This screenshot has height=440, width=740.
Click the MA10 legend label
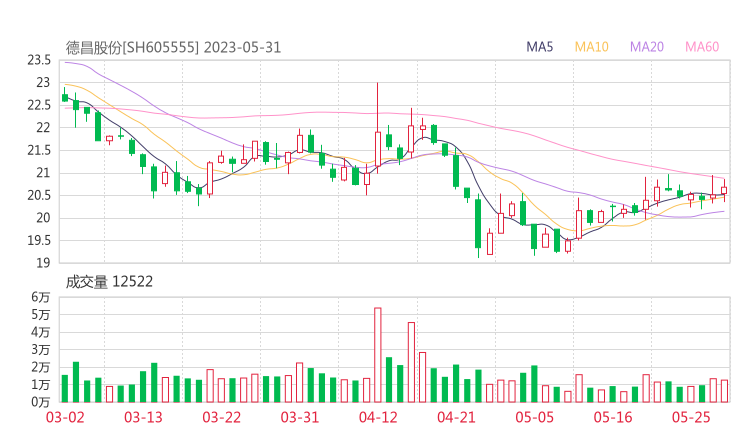(591, 47)
